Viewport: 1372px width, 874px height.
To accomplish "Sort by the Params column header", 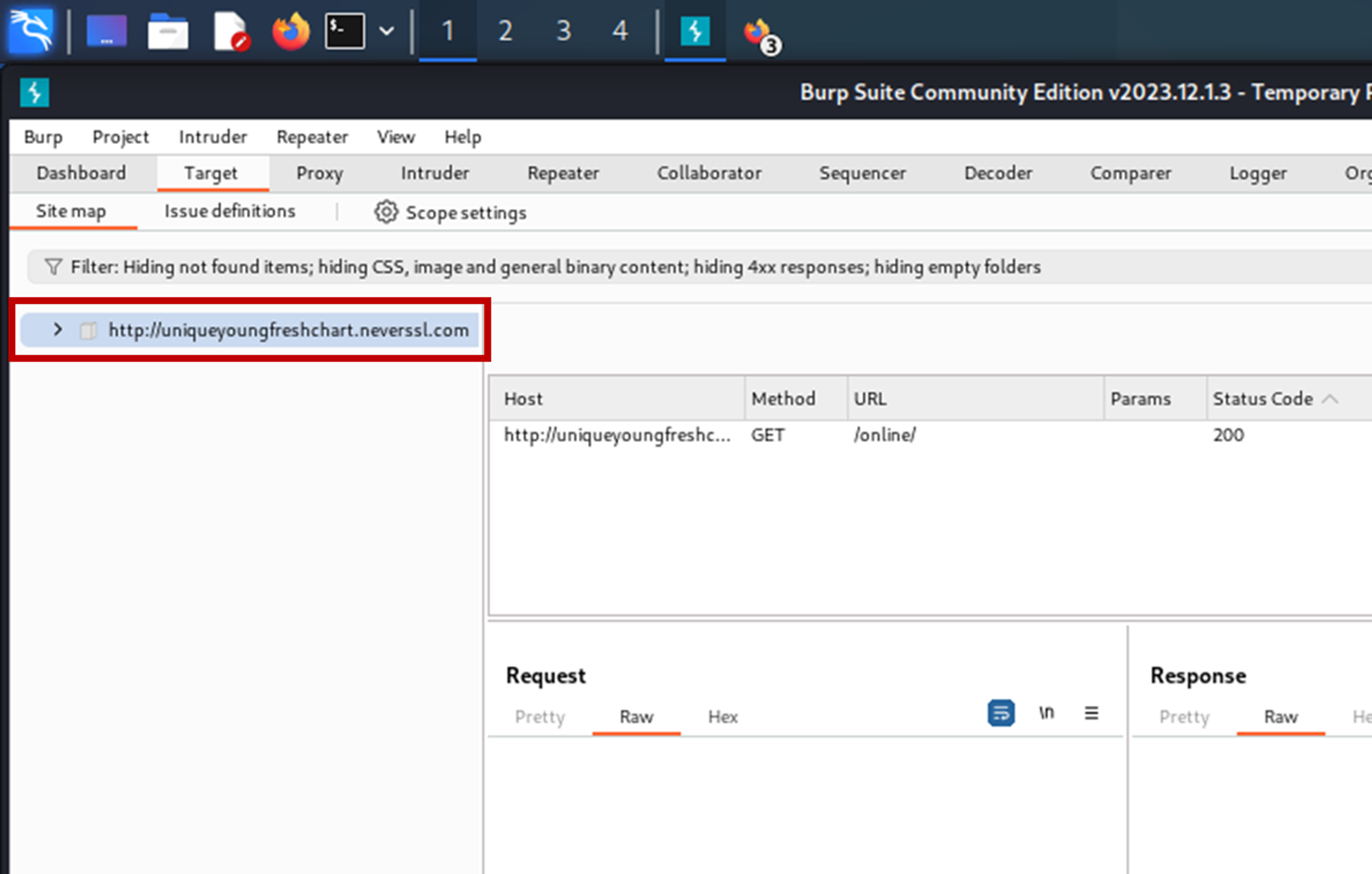I will point(1155,399).
